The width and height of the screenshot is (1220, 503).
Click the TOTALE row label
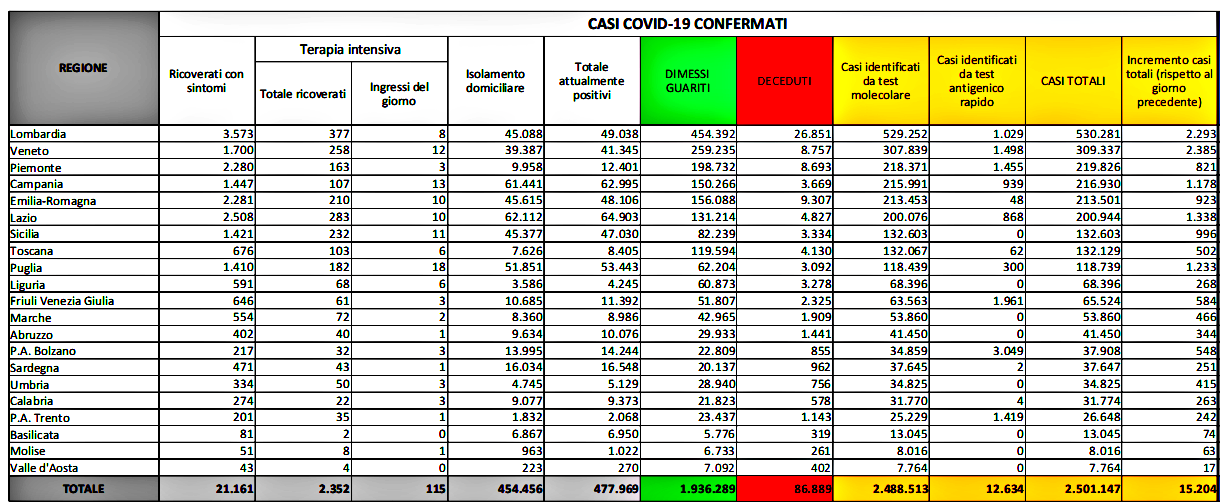click(x=83, y=489)
